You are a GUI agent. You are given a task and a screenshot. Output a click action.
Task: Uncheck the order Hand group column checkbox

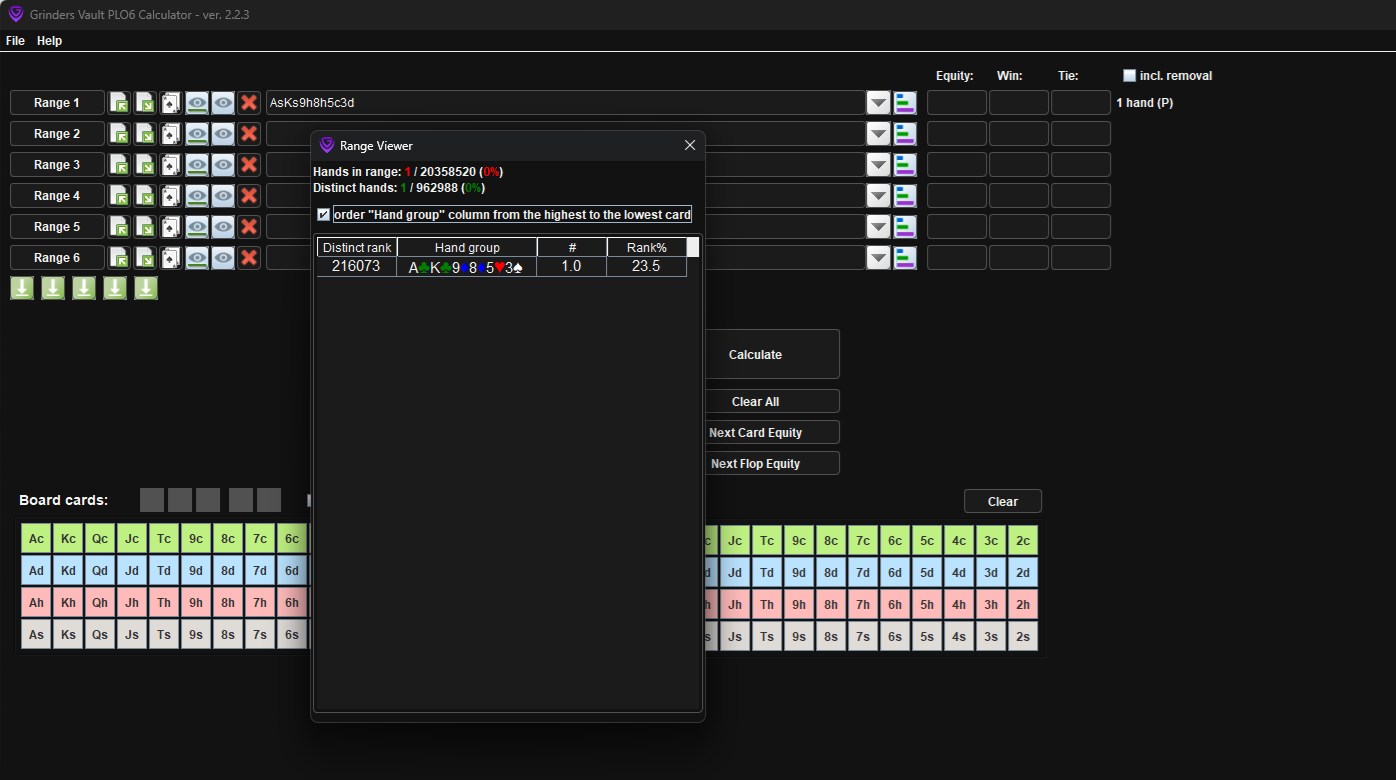323,214
